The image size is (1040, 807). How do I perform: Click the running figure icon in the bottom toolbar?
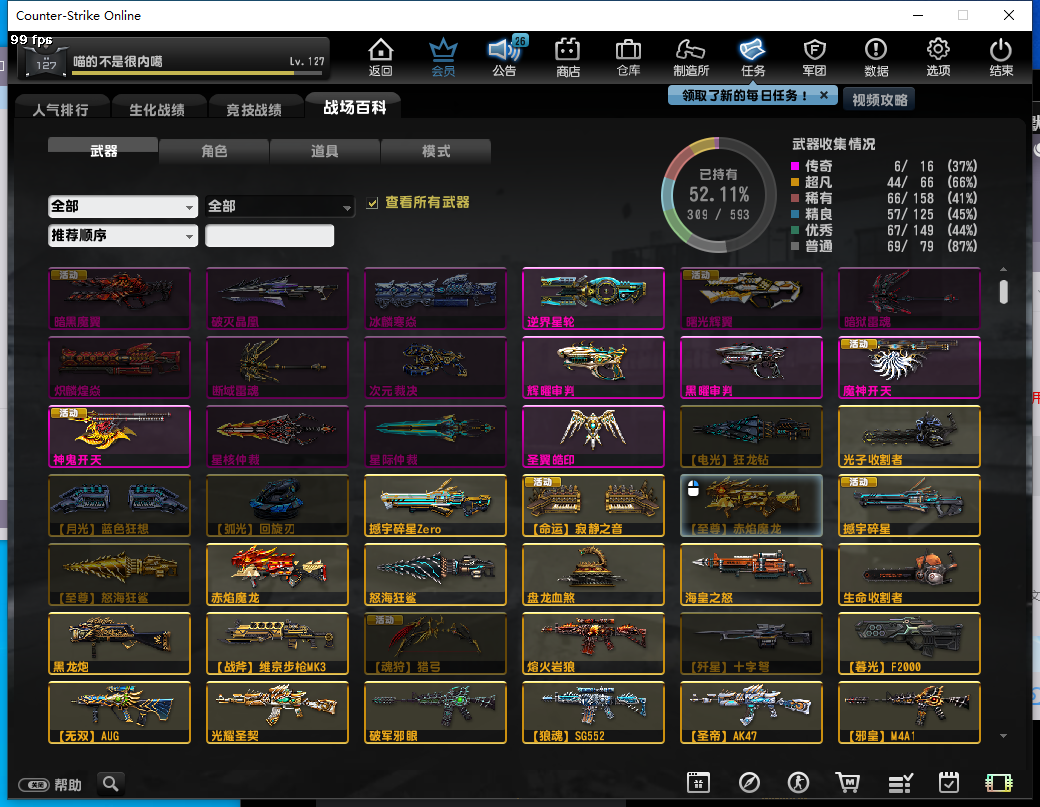798,783
